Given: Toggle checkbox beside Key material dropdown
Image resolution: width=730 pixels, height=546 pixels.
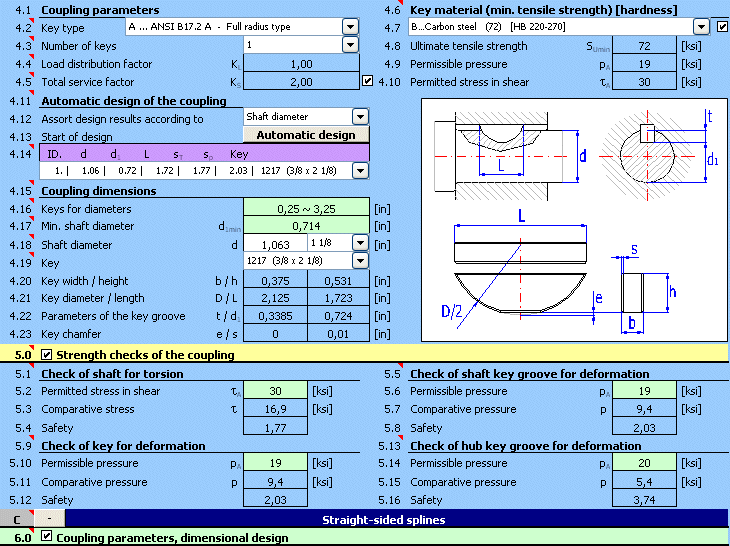Looking at the screenshot, I should pyautogui.click(x=722, y=27).
